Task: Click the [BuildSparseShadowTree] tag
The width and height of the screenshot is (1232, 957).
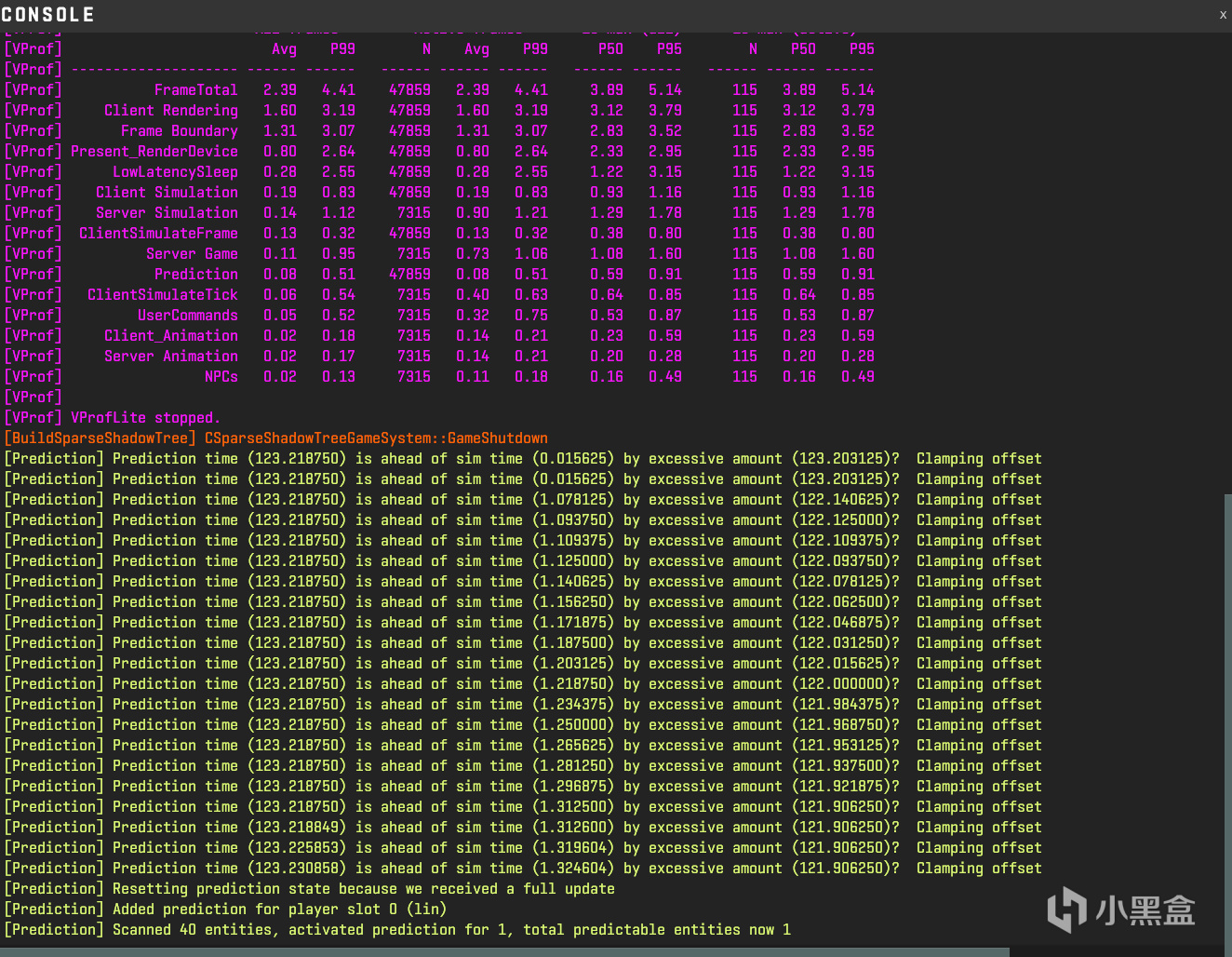Action: pyautogui.click(x=100, y=438)
